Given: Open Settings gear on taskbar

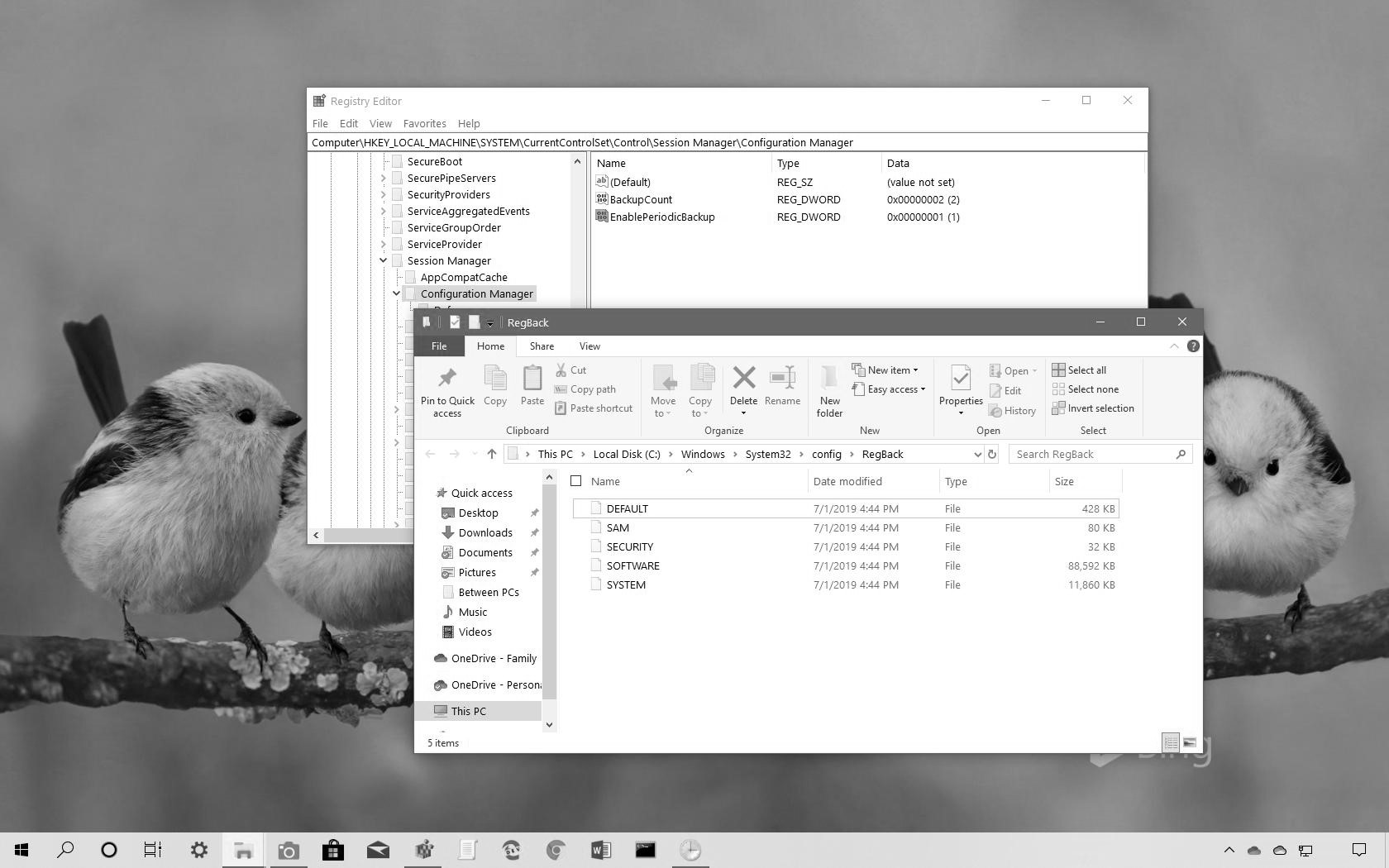Looking at the screenshot, I should (x=199, y=850).
